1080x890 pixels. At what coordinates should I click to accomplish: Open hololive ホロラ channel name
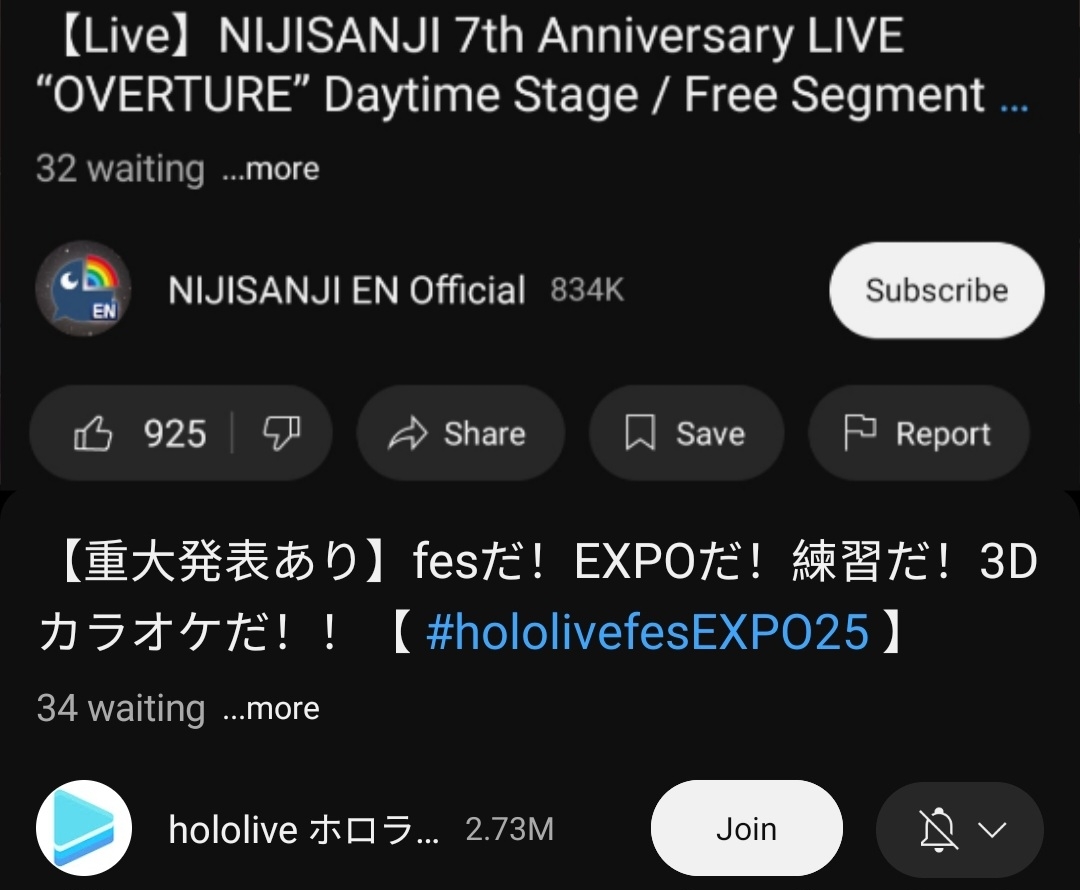(304, 829)
